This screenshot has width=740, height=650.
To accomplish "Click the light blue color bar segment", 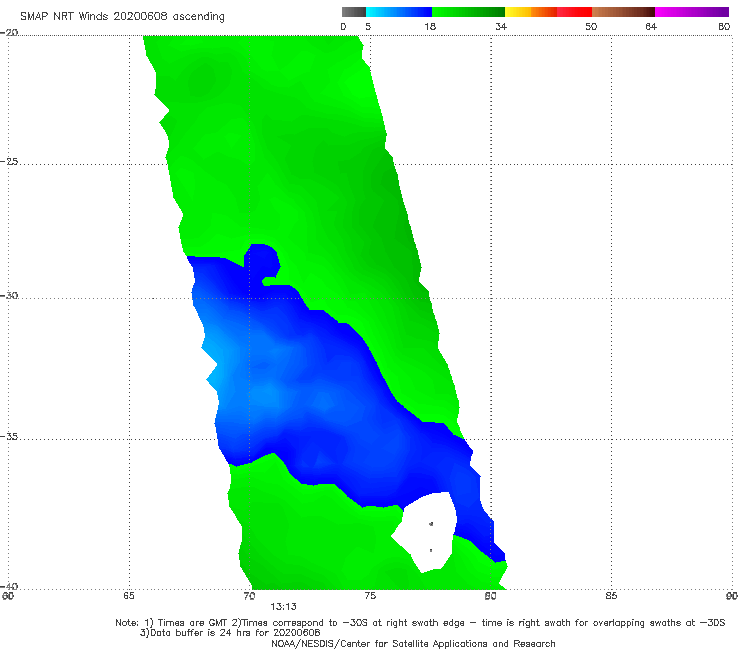I will [x=399, y=12].
